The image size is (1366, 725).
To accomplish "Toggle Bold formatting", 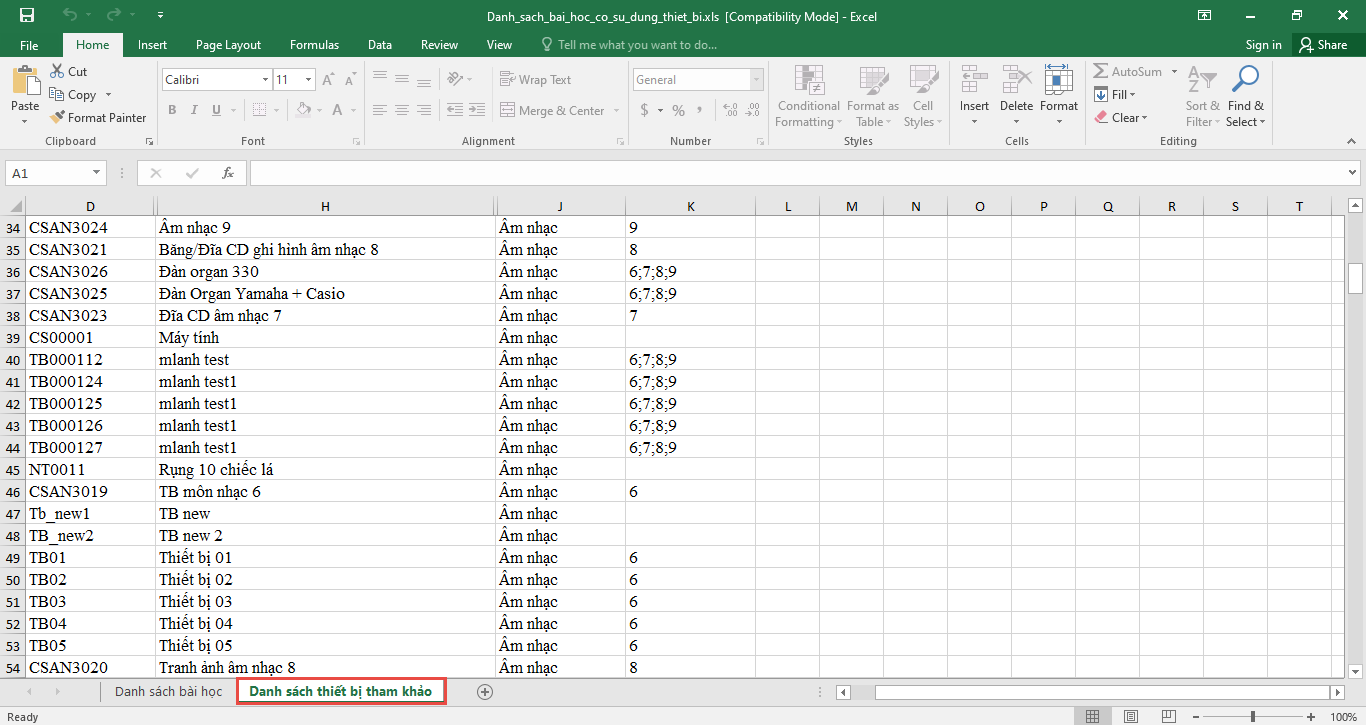I will pyautogui.click(x=172, y=111).
